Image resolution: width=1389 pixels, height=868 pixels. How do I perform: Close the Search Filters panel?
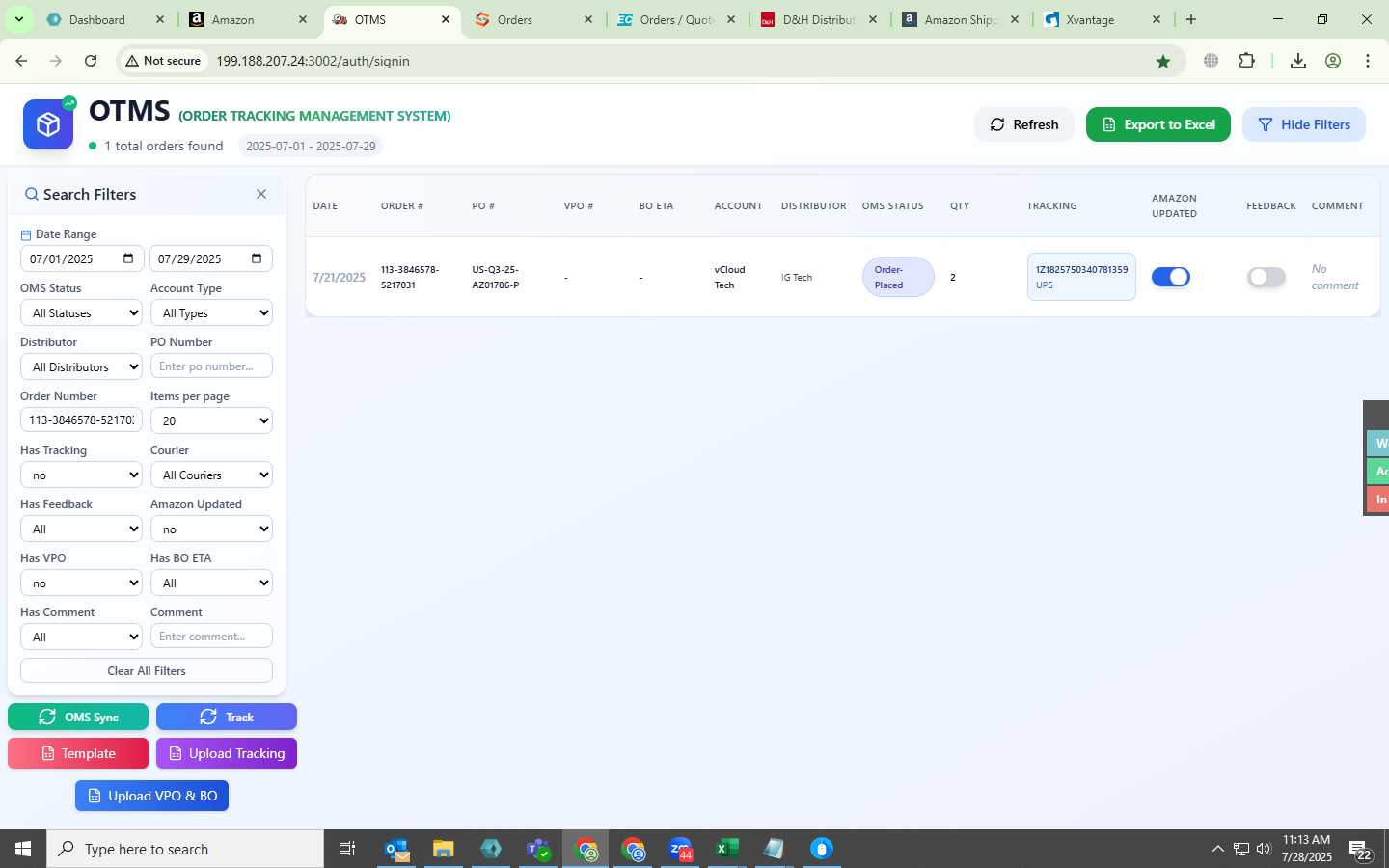click(261, 194)
